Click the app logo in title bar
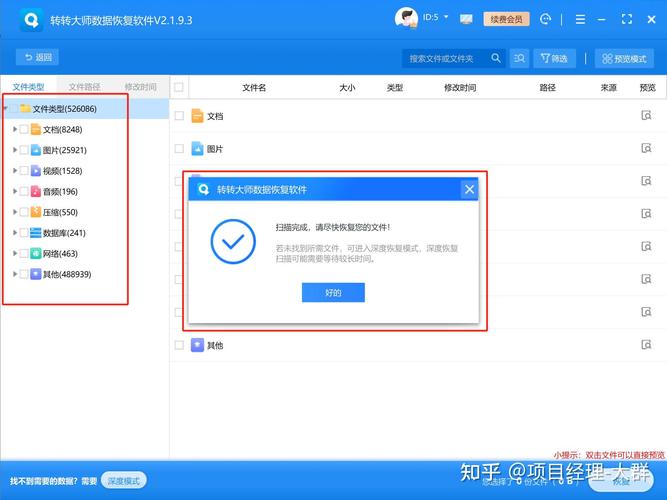This screenshot has width=667, height=500. click(x=31, y=20)
